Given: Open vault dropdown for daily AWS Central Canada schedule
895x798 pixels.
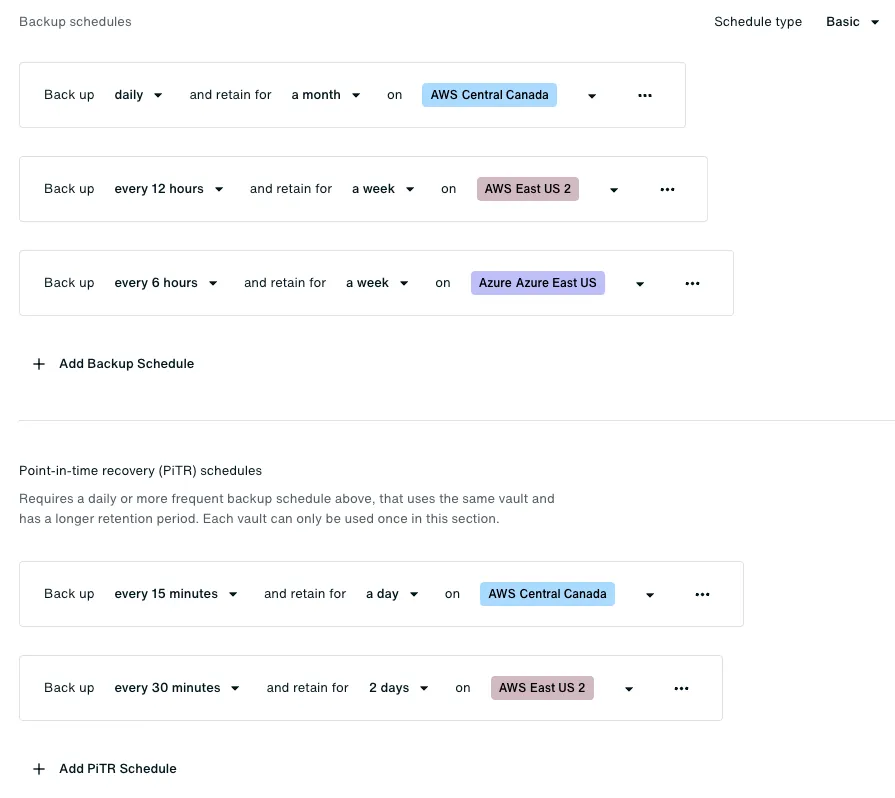Looking at the screenshot, I should pyautogui.click(x=591, y=96).
